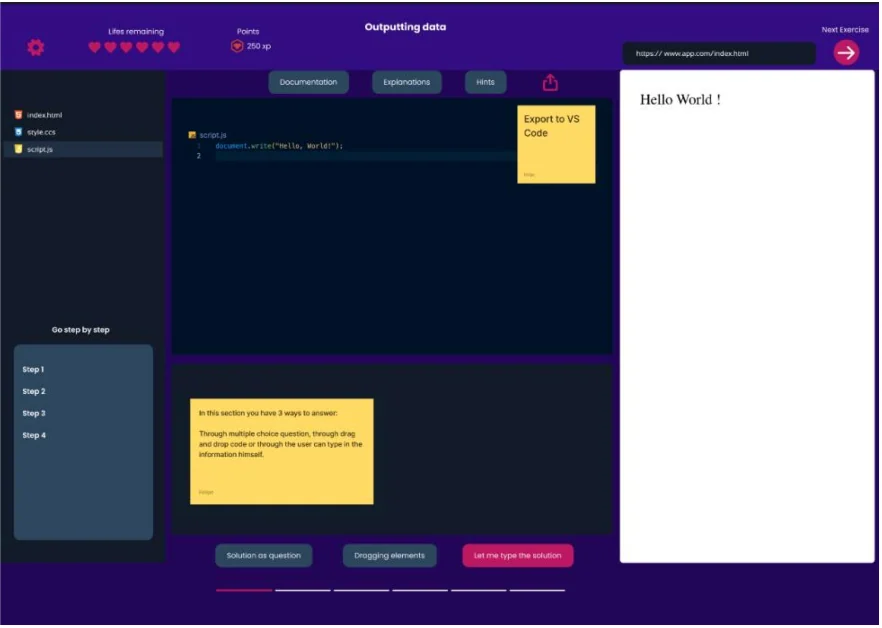Viewport: 882px width, 628px height.
Task: Click the URL address bar
Action: click(x=719, y=53)
